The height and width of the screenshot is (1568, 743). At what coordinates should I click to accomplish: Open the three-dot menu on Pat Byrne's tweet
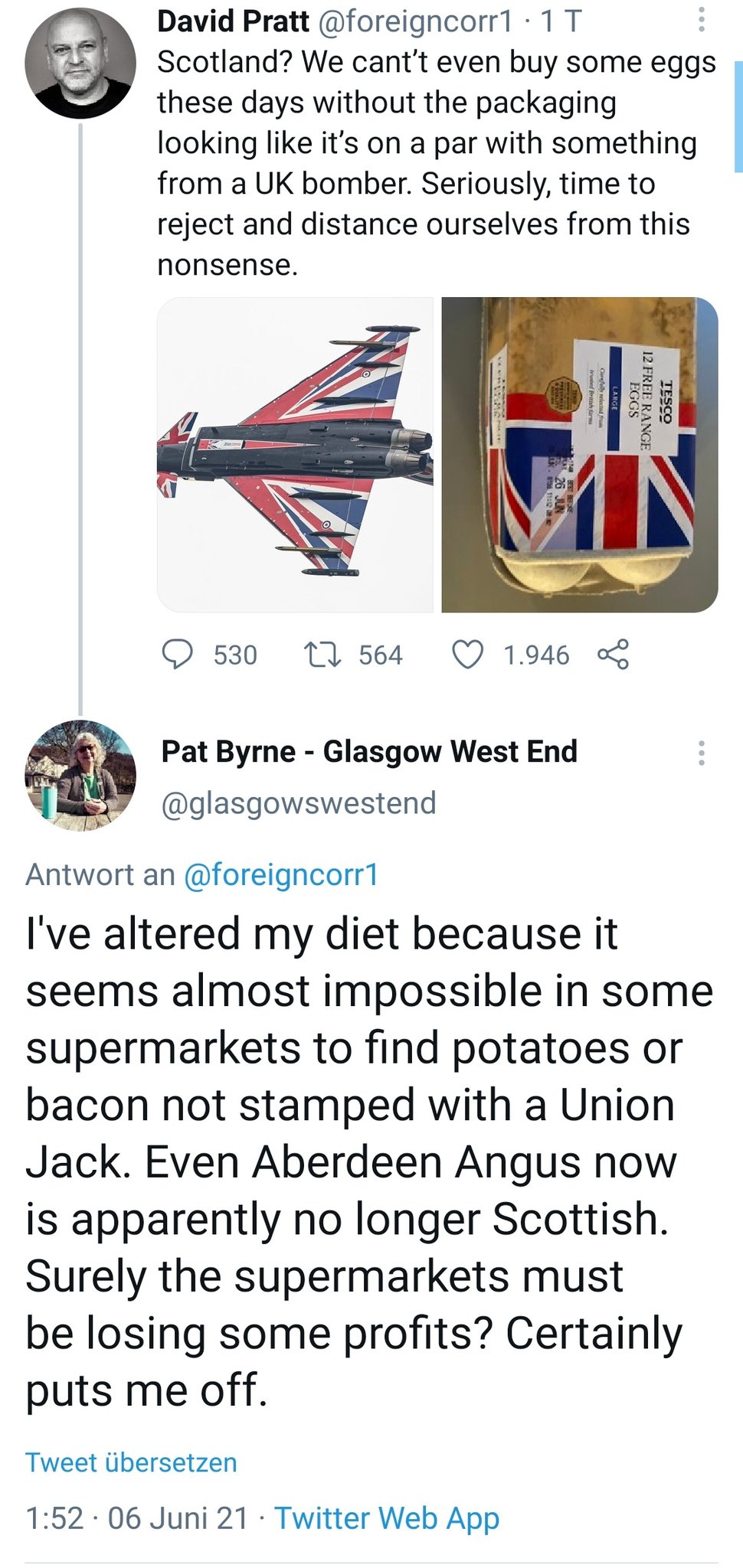701,753
